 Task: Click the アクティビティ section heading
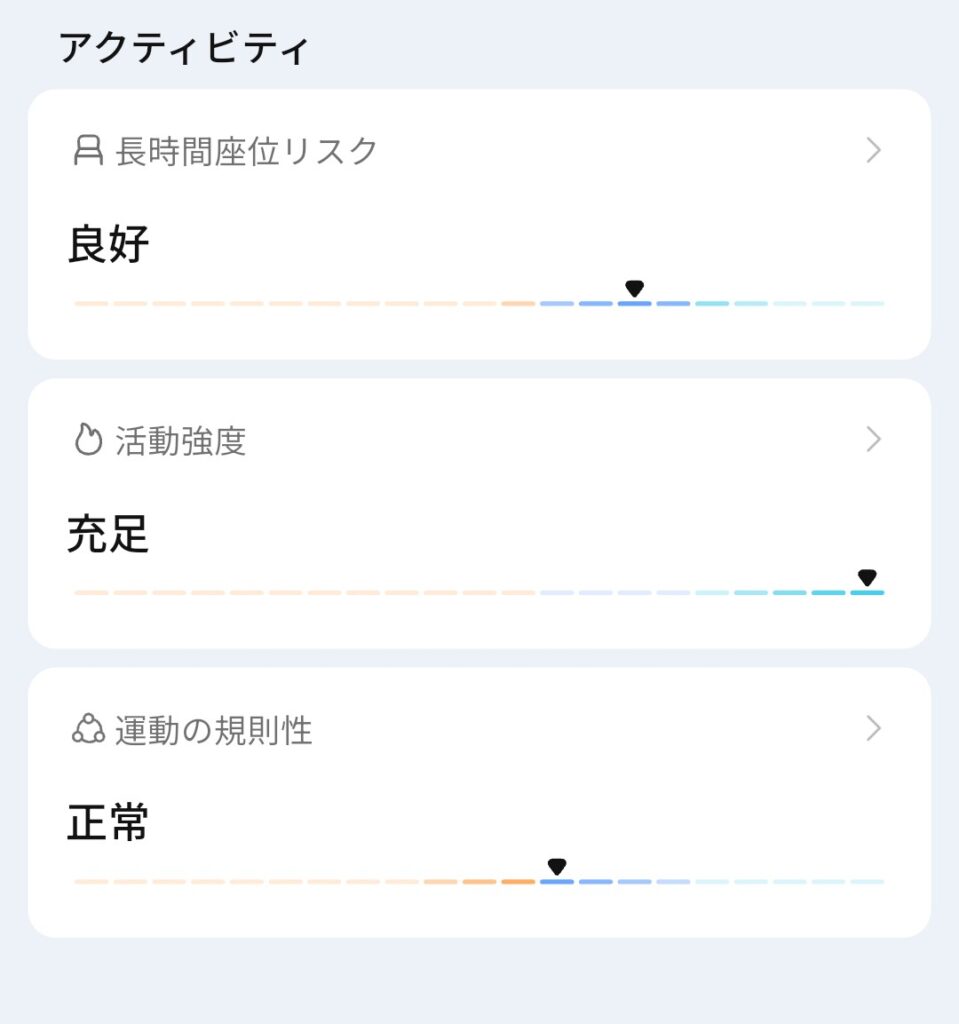click(184, 48)
